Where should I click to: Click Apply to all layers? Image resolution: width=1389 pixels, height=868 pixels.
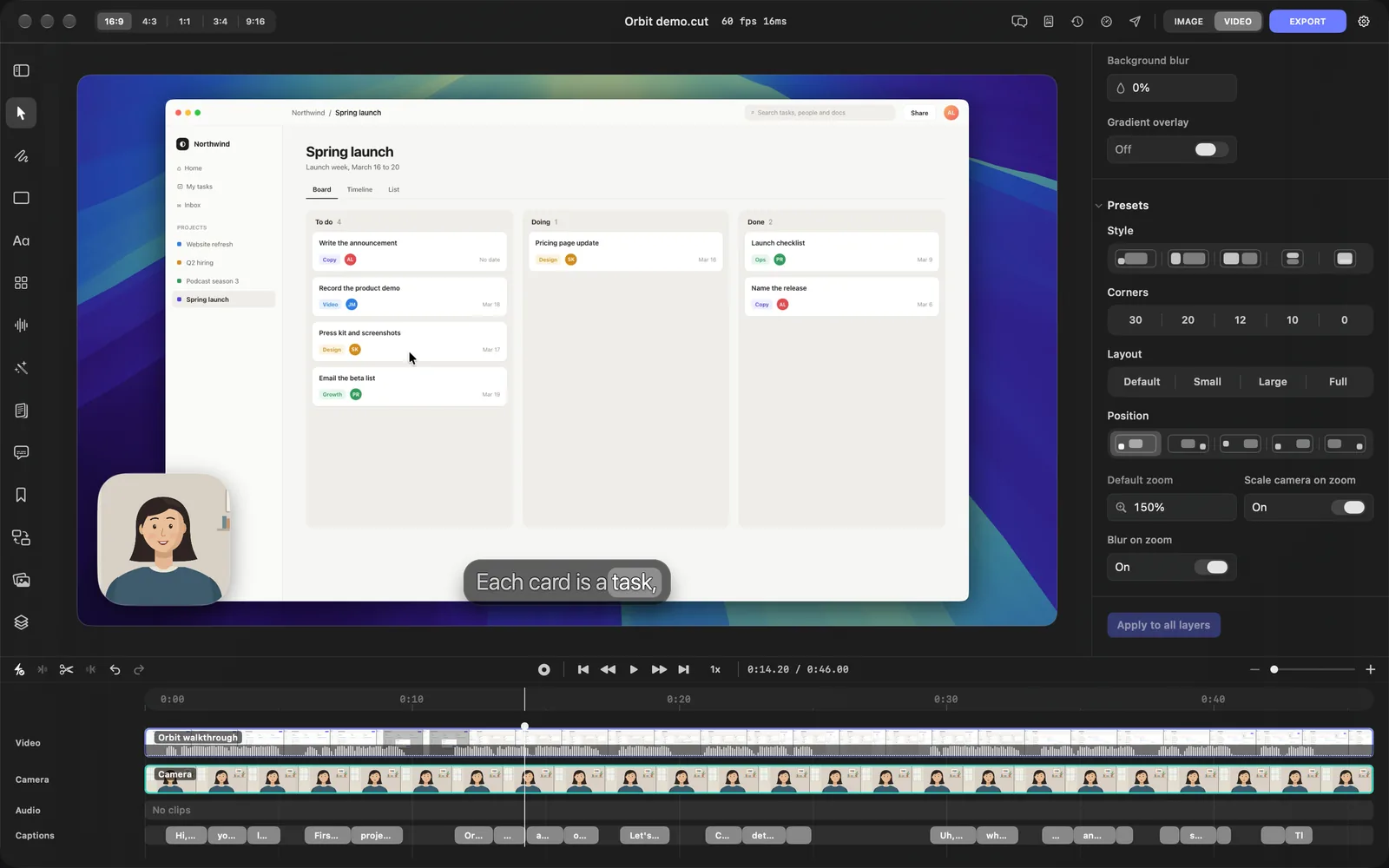tap(1163, 625)
